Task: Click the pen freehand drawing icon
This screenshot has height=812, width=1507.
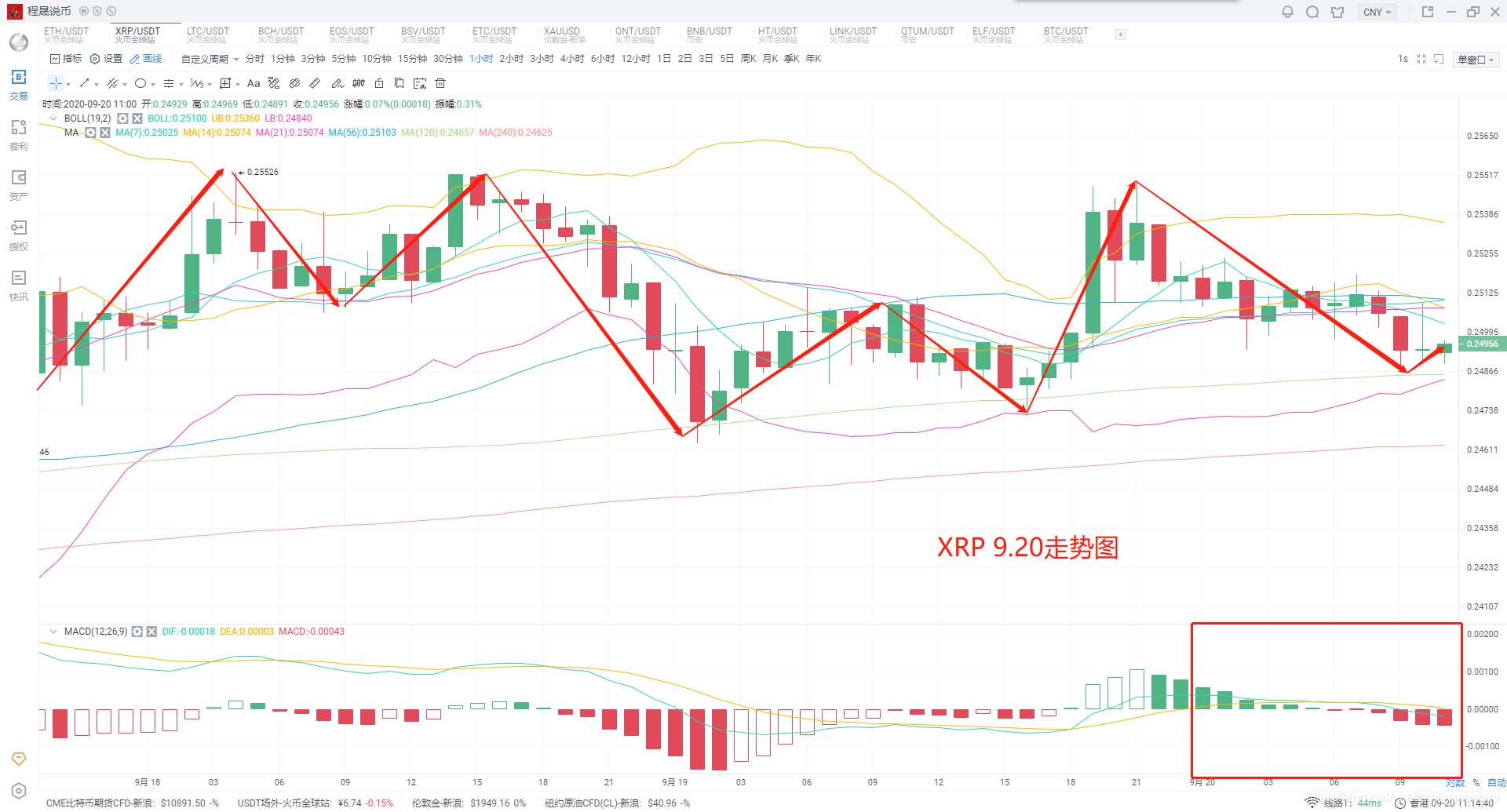Action: pyautogui.click(x=338, y=83)
